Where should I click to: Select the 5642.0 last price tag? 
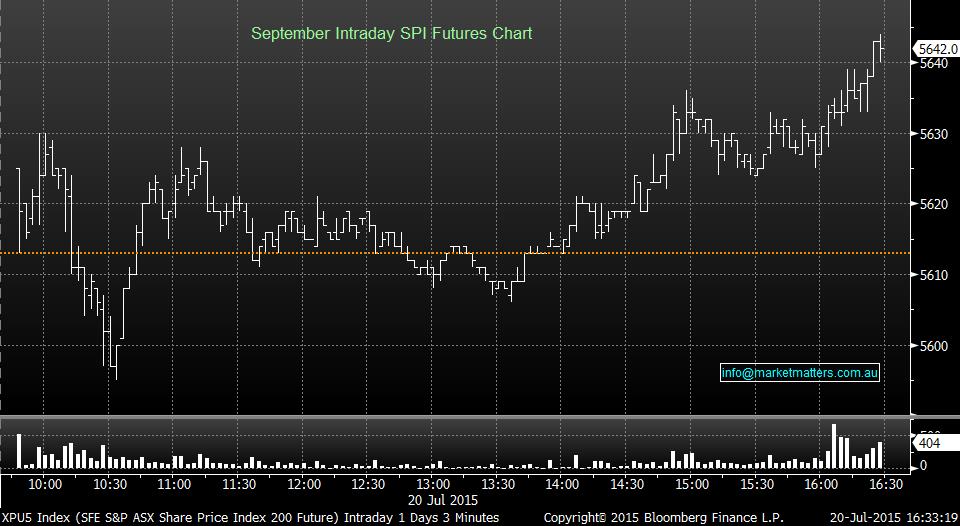(939, 47)
